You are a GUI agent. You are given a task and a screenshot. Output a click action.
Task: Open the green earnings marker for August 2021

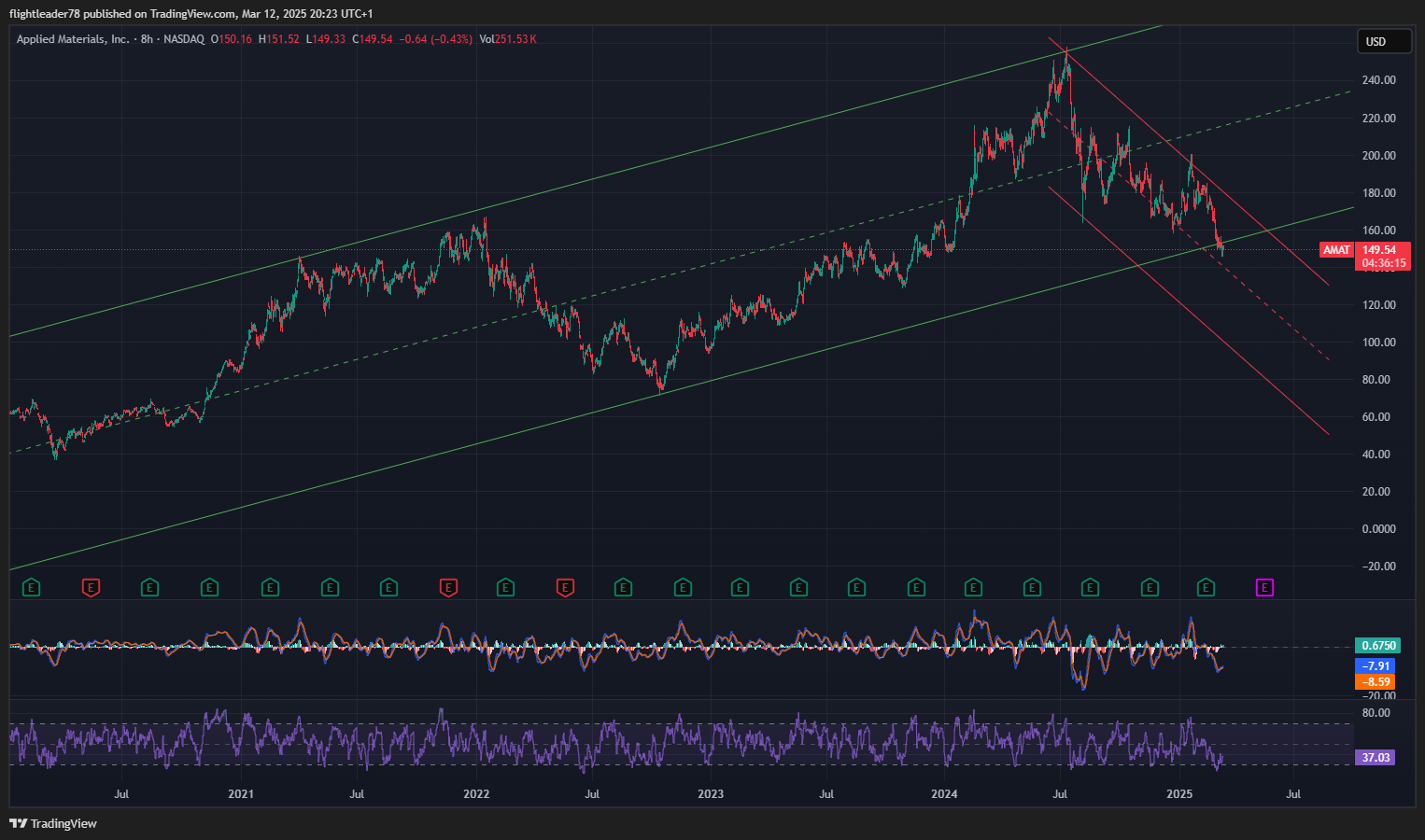pos(388,587)
